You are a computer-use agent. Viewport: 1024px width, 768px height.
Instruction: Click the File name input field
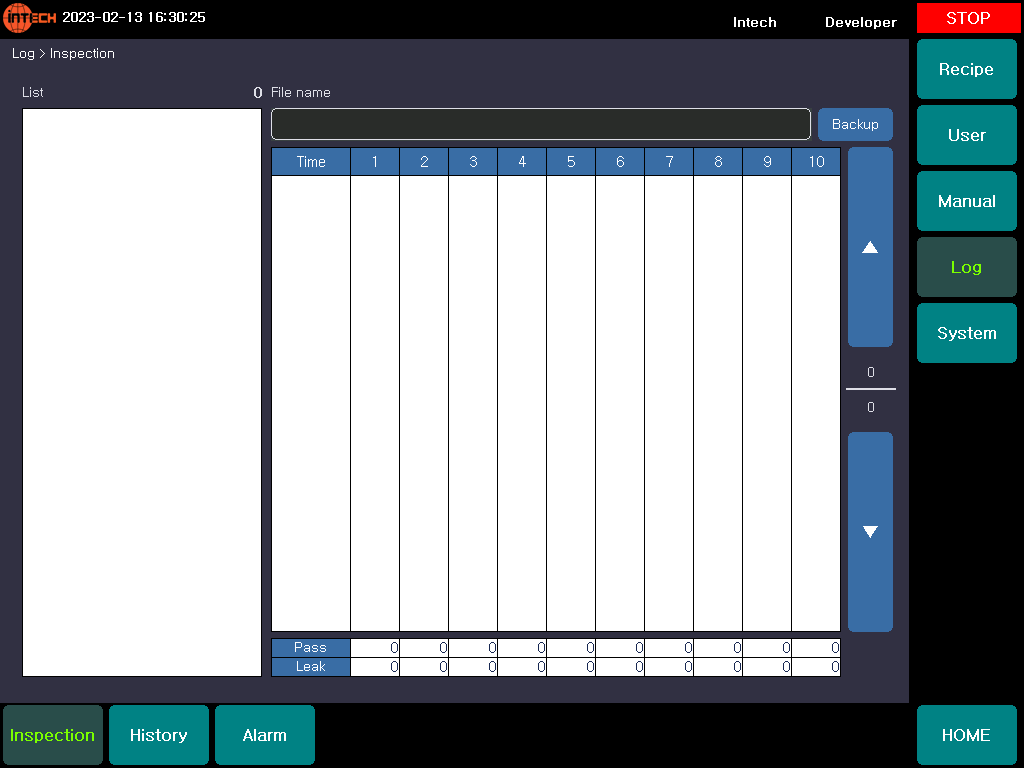[x=540, y=124]
